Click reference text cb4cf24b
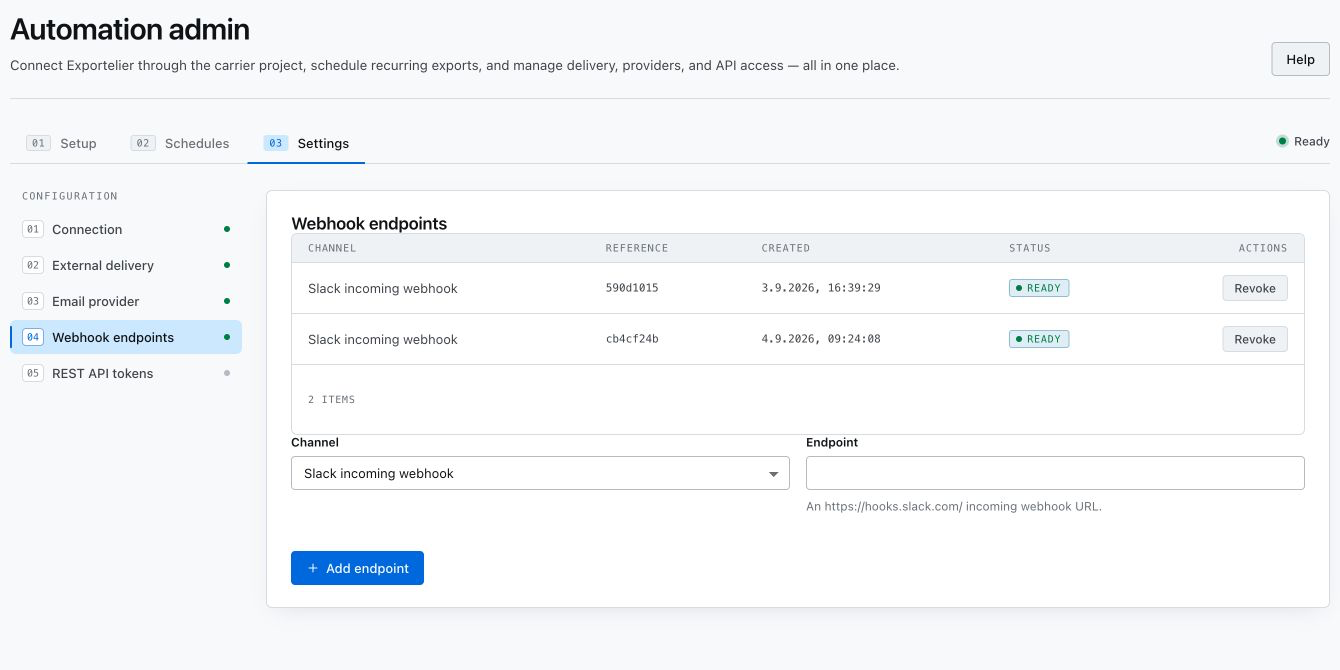The height and width of the screenshot is (670, 1340). click(x=632, y=339)
